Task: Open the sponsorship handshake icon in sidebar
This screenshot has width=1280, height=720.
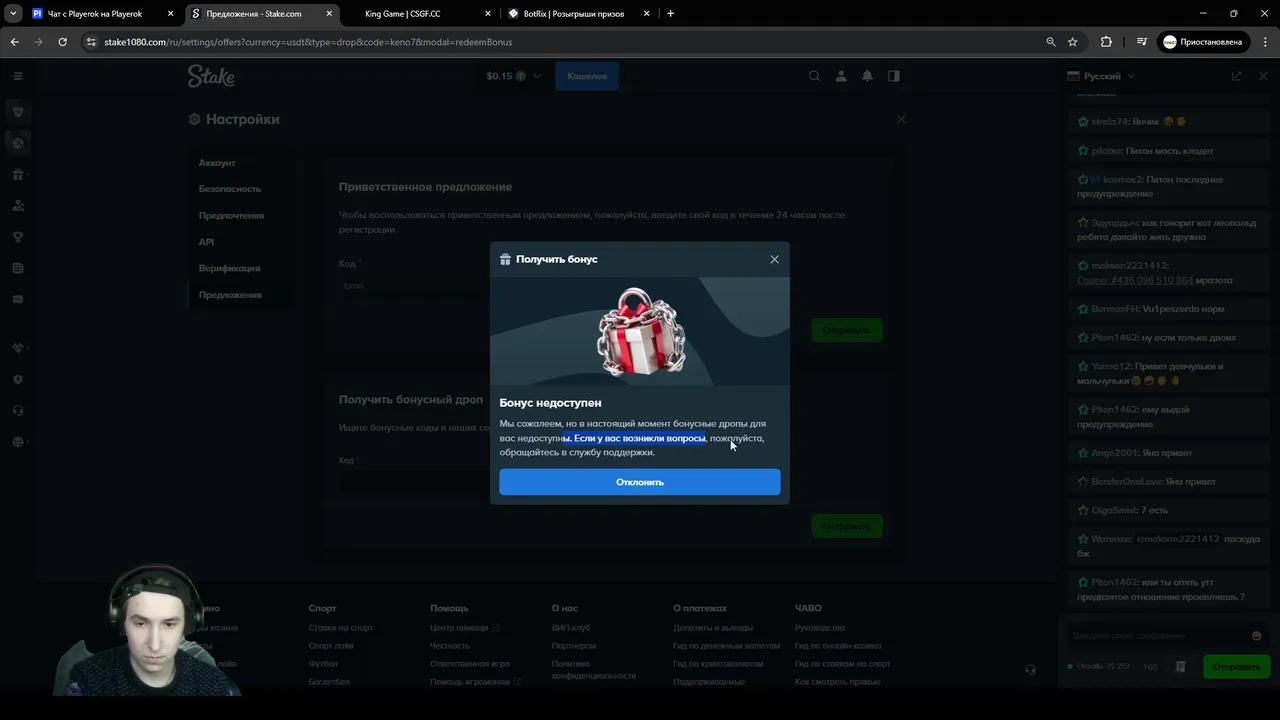Action: coord(17,348)
